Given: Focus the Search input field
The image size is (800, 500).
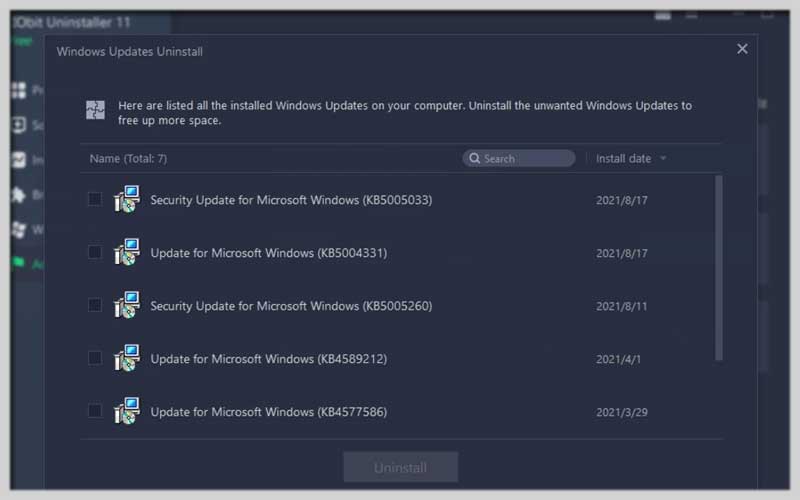Looking at the screenshot, I should [x=519, y=158].
